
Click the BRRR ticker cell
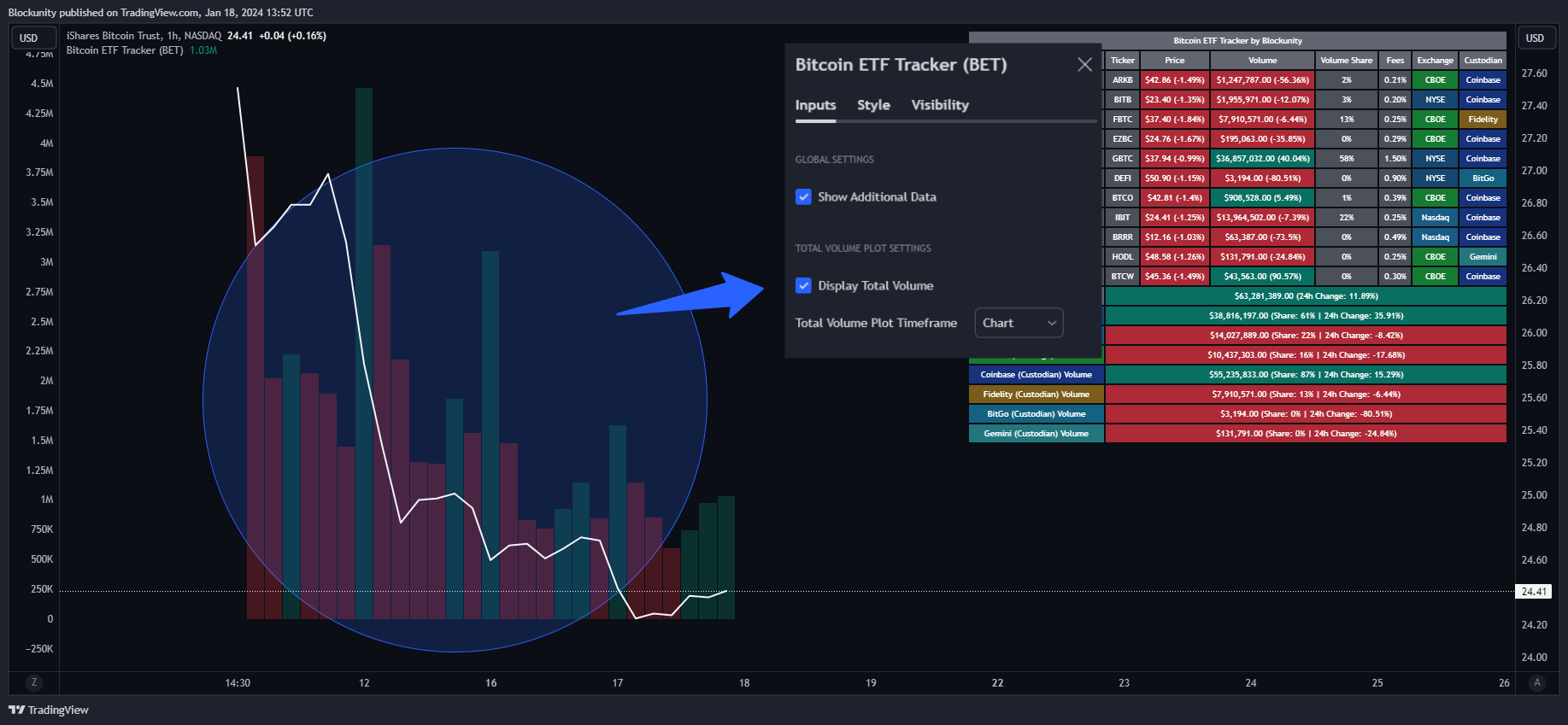tap(1123, 237)
